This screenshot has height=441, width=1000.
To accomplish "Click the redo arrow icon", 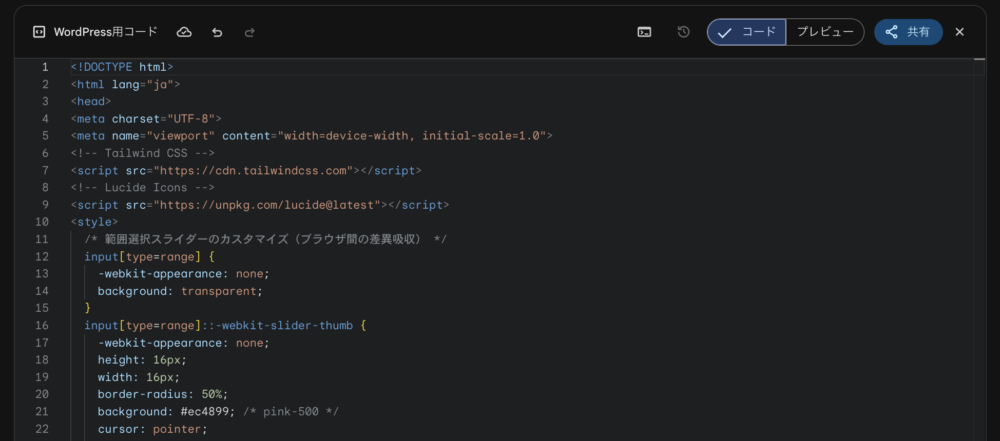I will coord(249,32).
